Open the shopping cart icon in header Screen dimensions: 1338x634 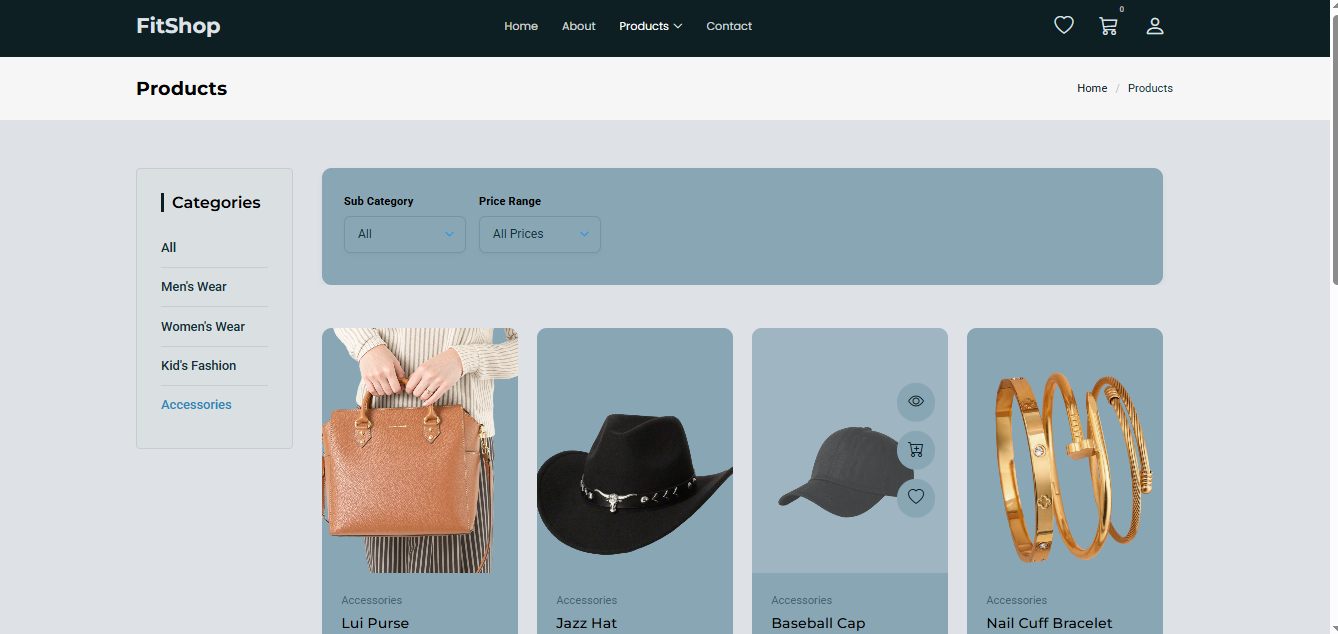1108,27
